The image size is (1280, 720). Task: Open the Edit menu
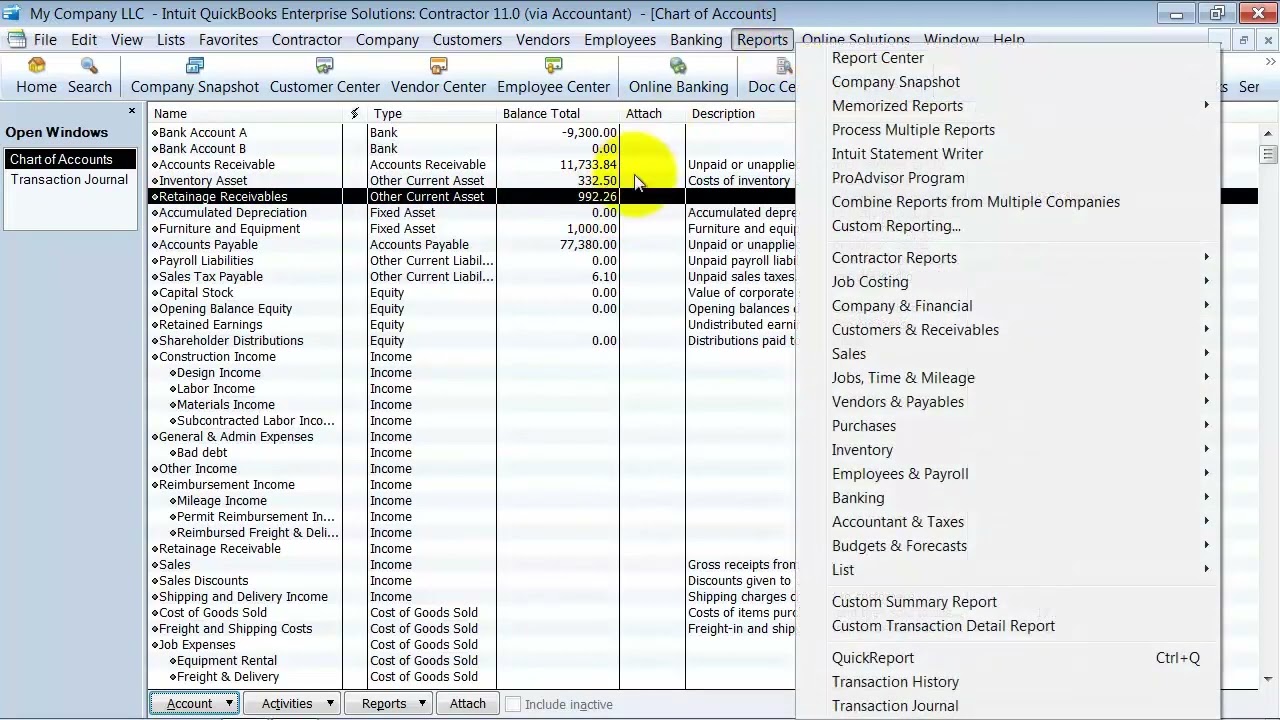click(x=84, y=40)
